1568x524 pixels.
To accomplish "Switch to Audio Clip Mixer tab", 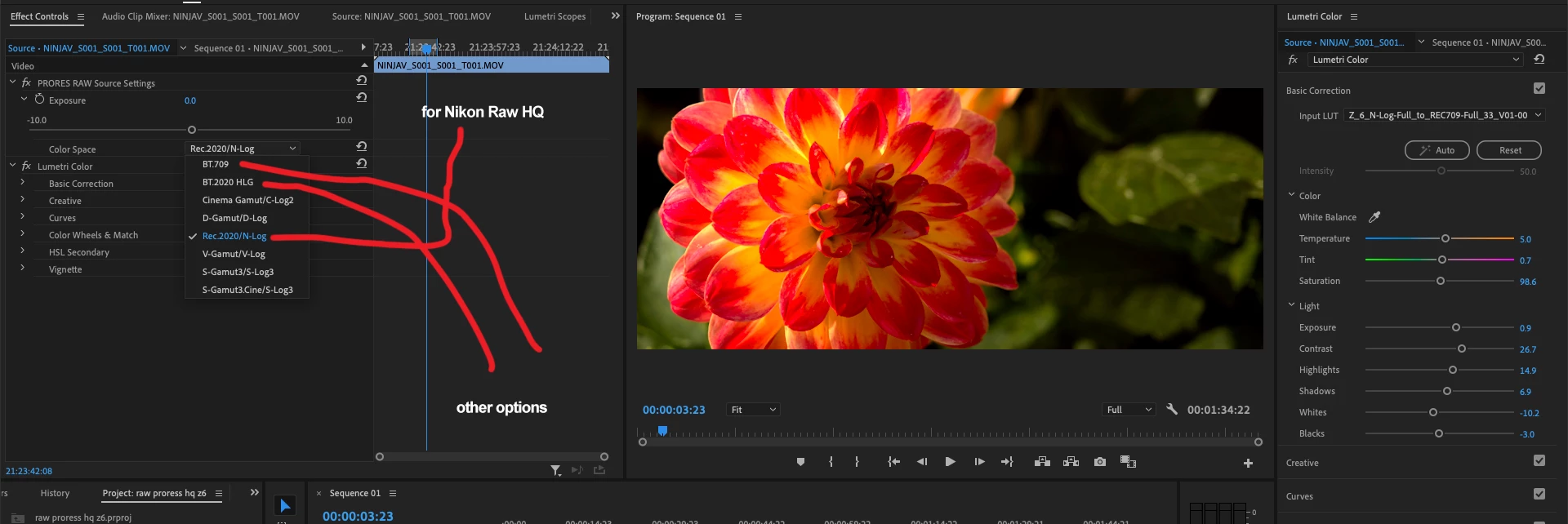I will tap(200, 16).
